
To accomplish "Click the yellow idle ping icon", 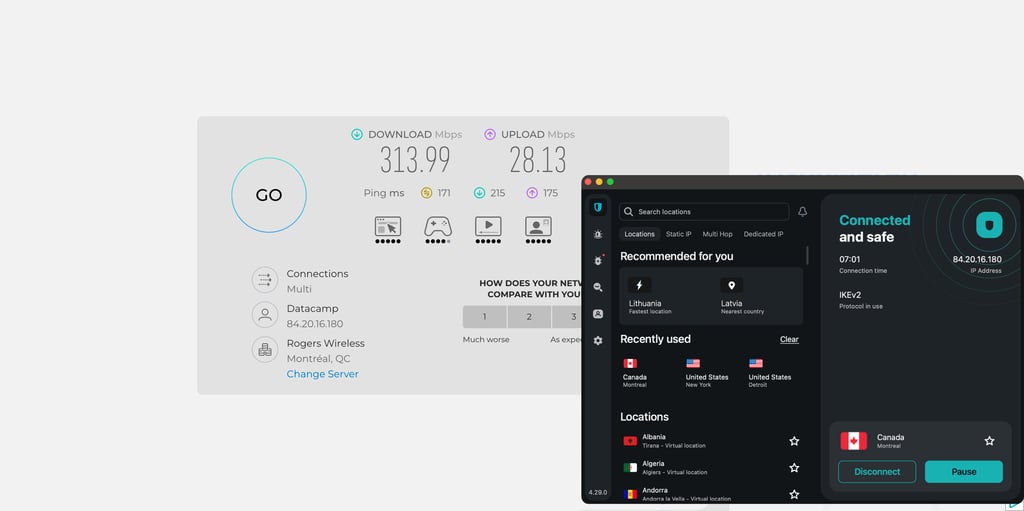I will click(426, 193).
